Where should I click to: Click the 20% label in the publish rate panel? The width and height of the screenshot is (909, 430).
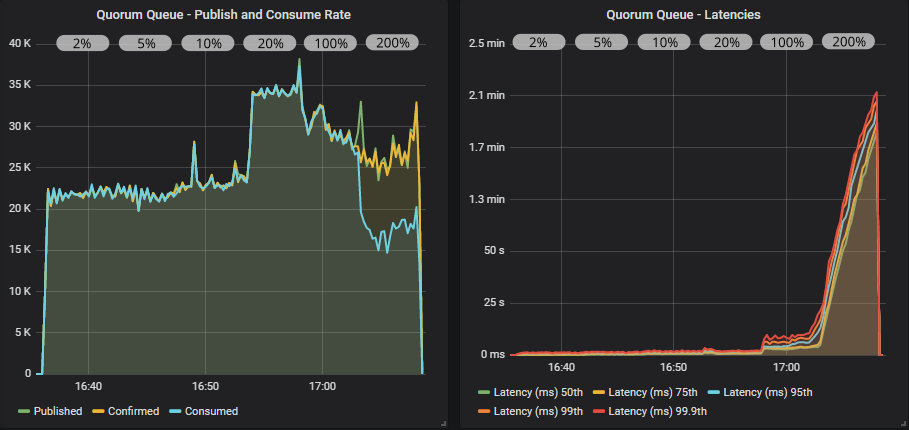pyautogui.click(x=270, y=43)
